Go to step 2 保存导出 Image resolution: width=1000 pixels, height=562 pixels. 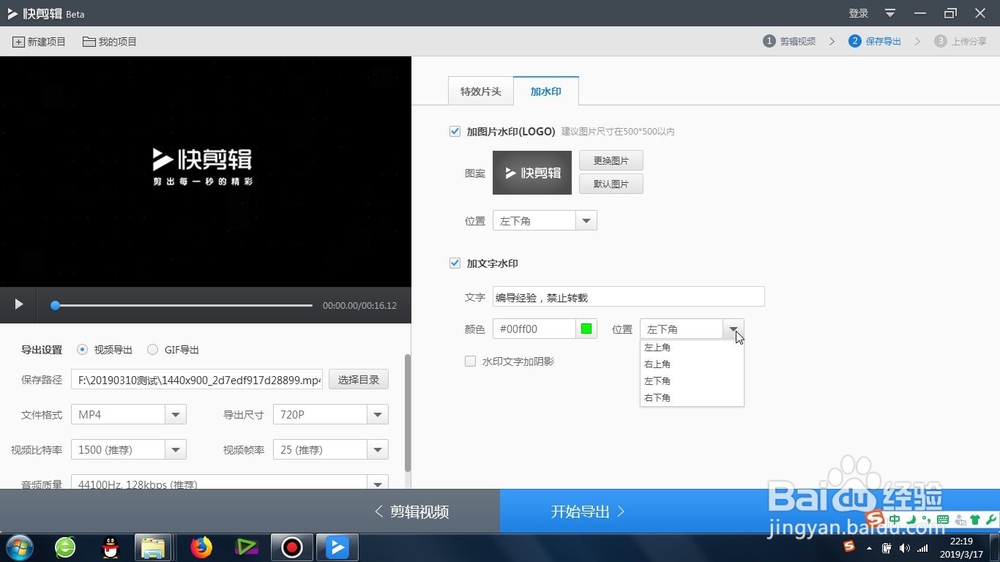(874, 41)
